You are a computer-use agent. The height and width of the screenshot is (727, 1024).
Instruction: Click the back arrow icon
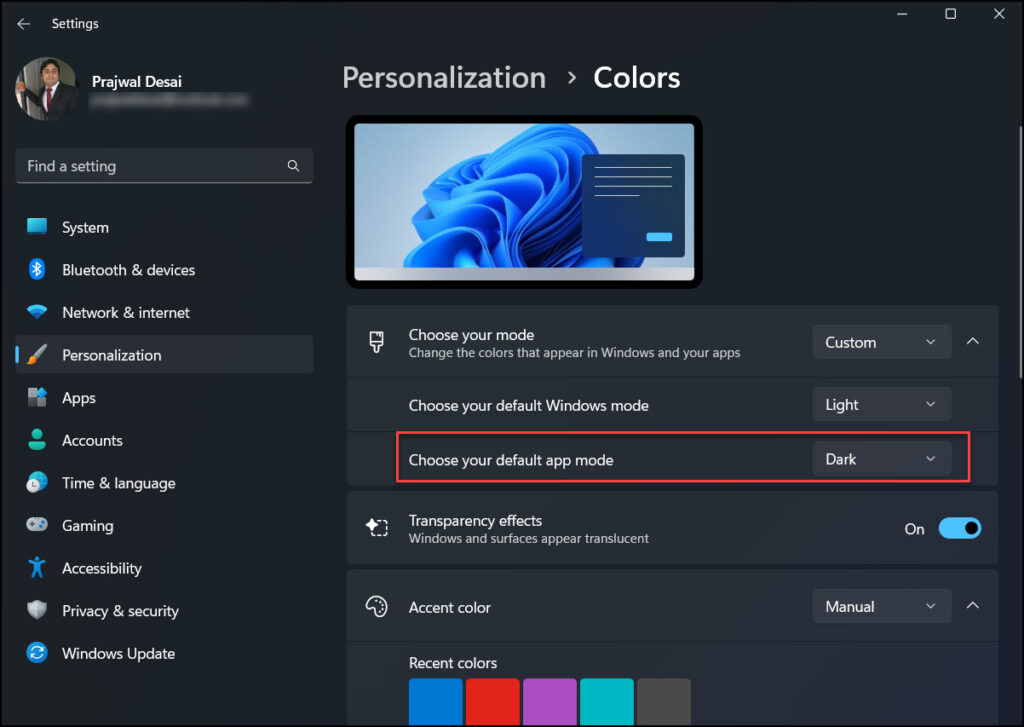pos(24,24)
